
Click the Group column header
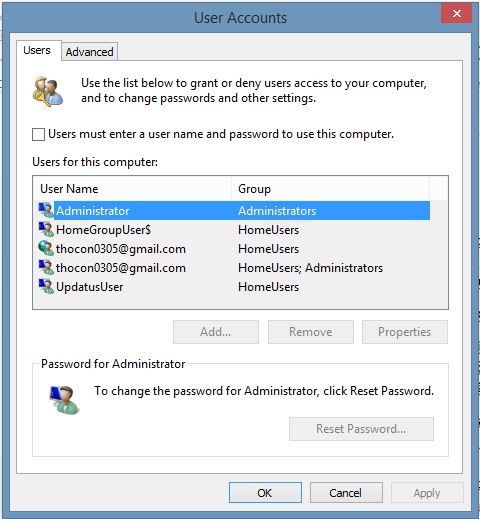(x=330, y=189)
